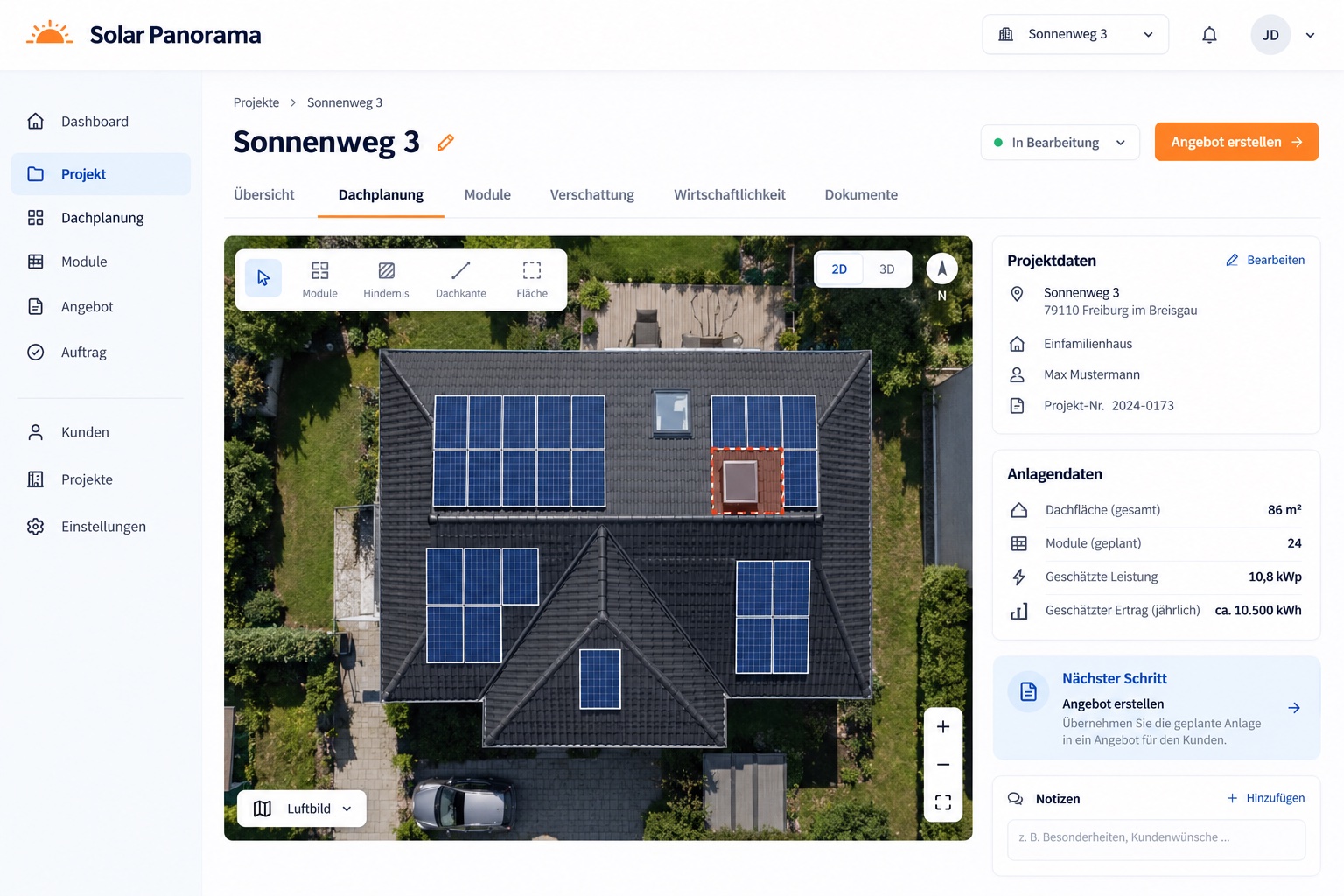Image resolution: width=1344 pixels, height=896 pixels.
Task: Click the 10,8 kWp value
Action: [x=1275, y=577]
